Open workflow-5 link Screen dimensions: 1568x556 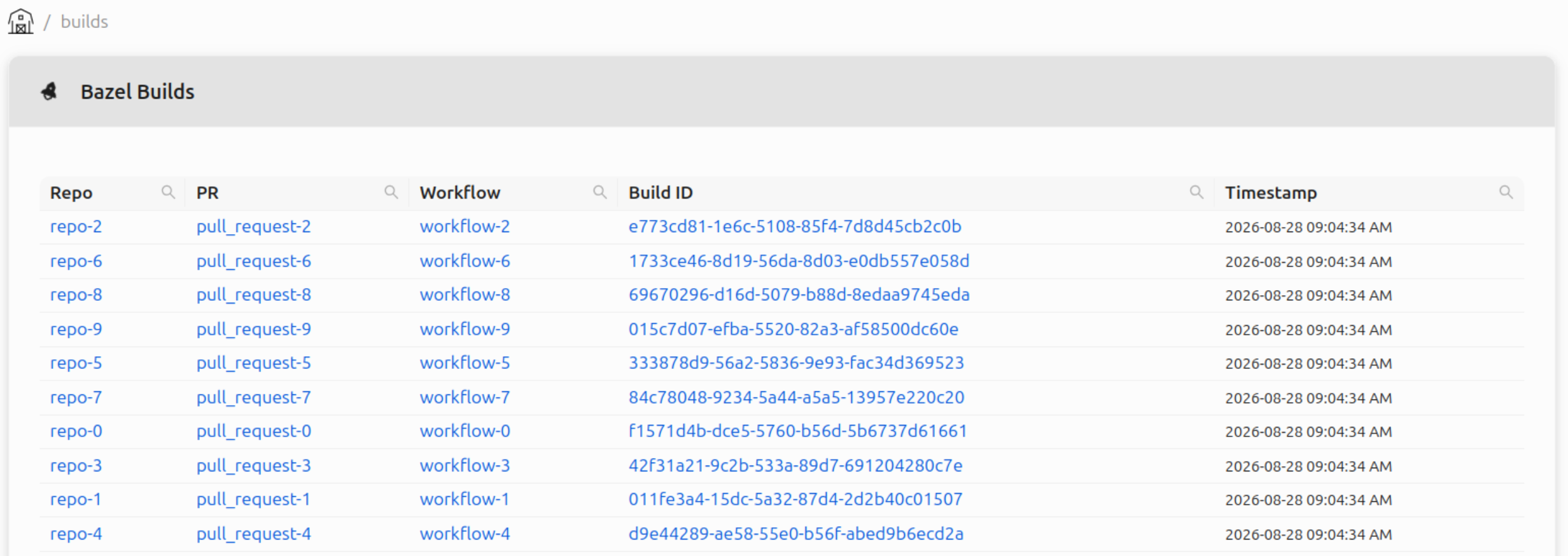pyautogui.click(x=465, y=363)
